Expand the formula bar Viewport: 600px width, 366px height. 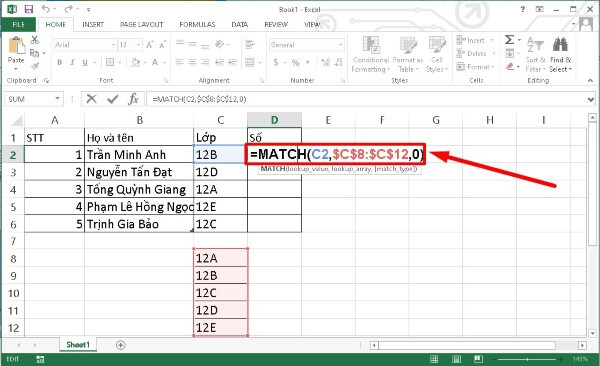click(590, 99)
